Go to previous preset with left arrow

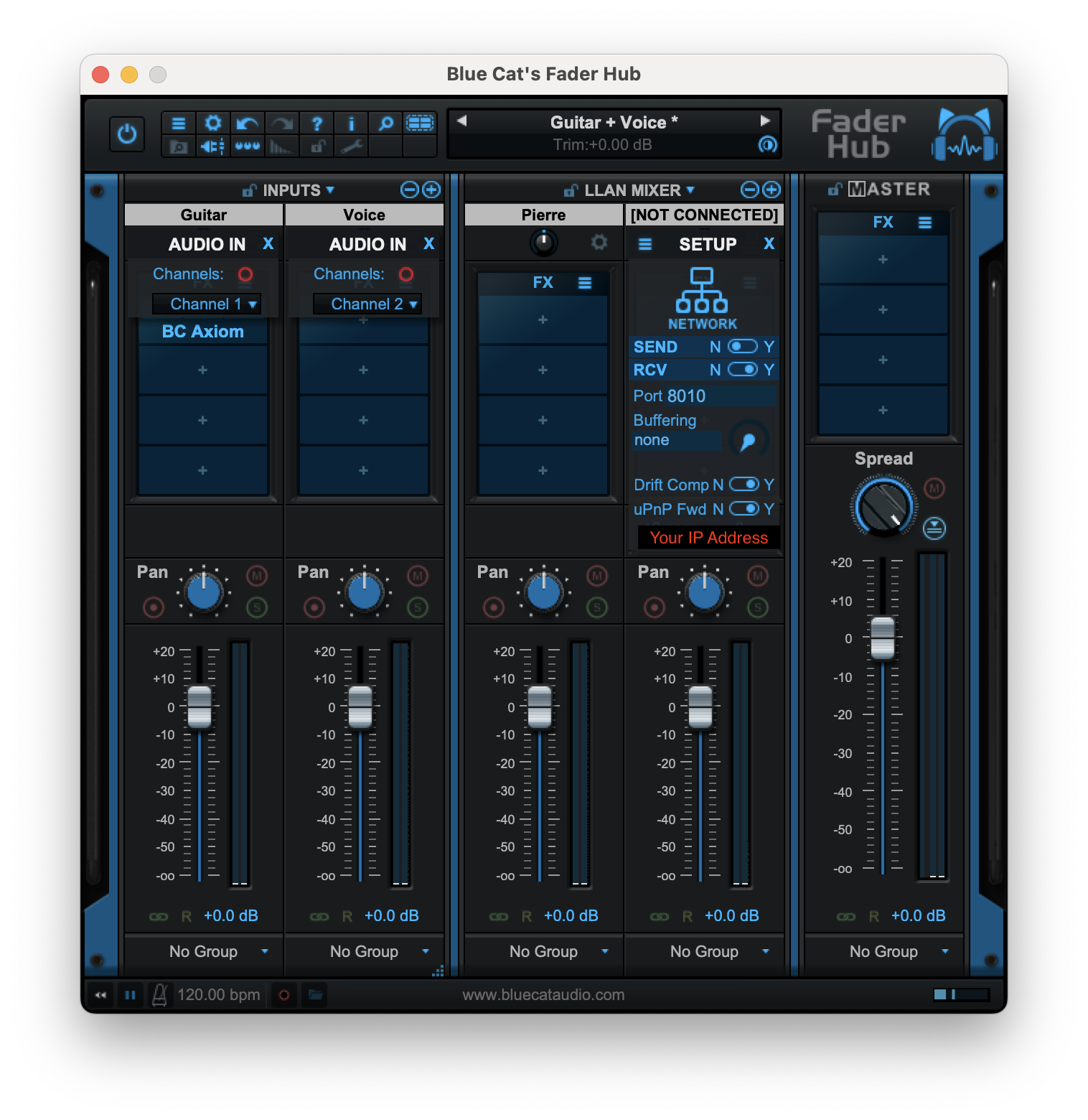pyautogui.click(x=462, y=121)
